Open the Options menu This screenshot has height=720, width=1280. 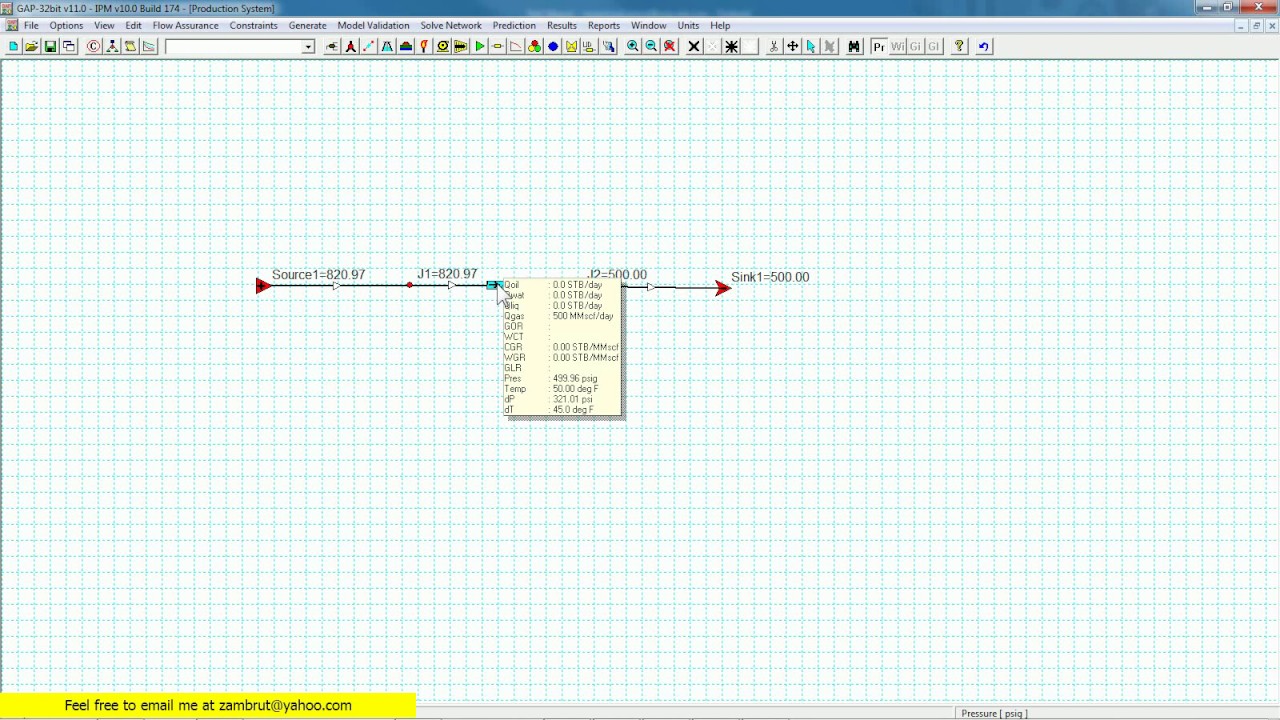coord(66,25)
